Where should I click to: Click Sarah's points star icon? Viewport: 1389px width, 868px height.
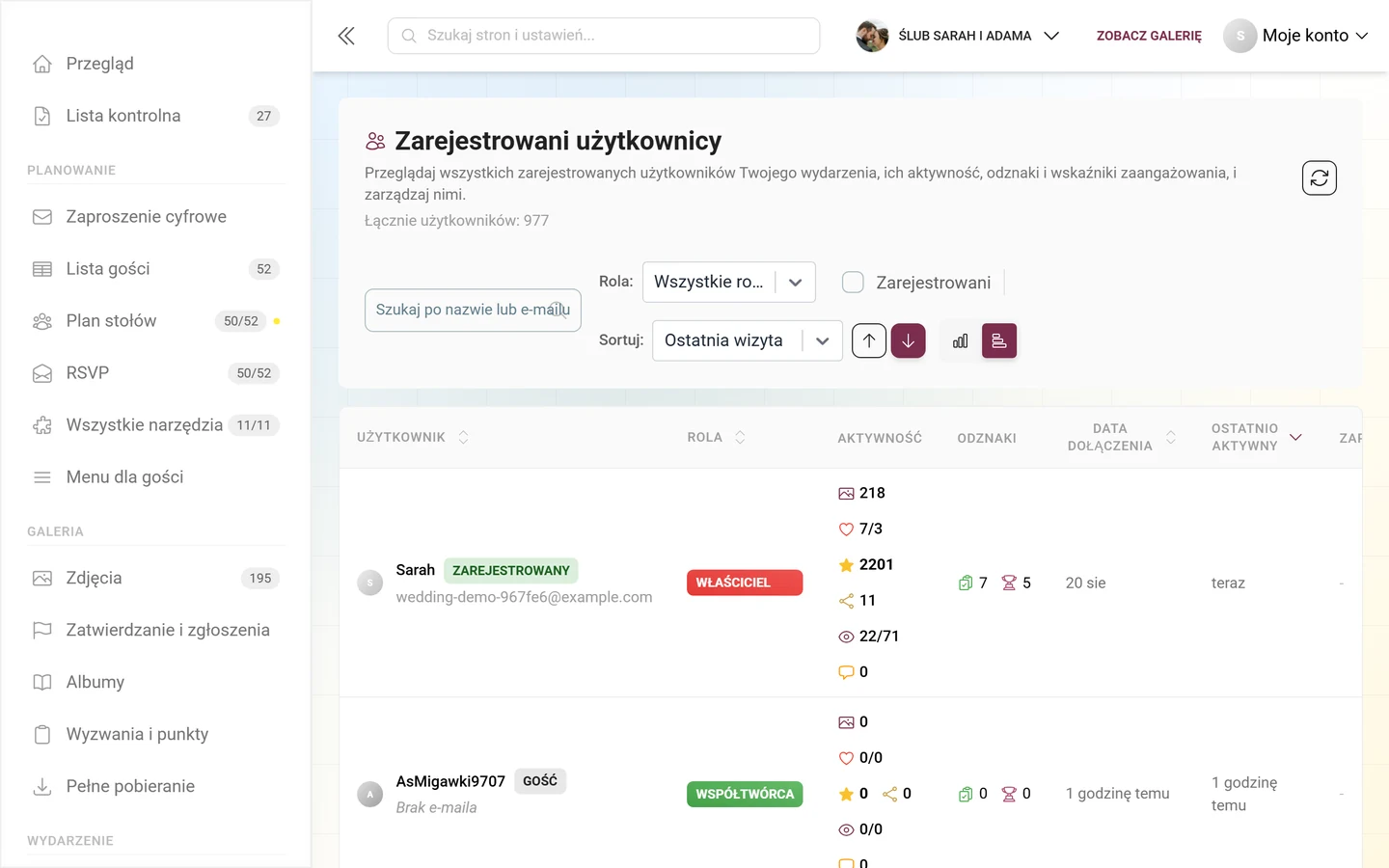[x=846, y=564]
